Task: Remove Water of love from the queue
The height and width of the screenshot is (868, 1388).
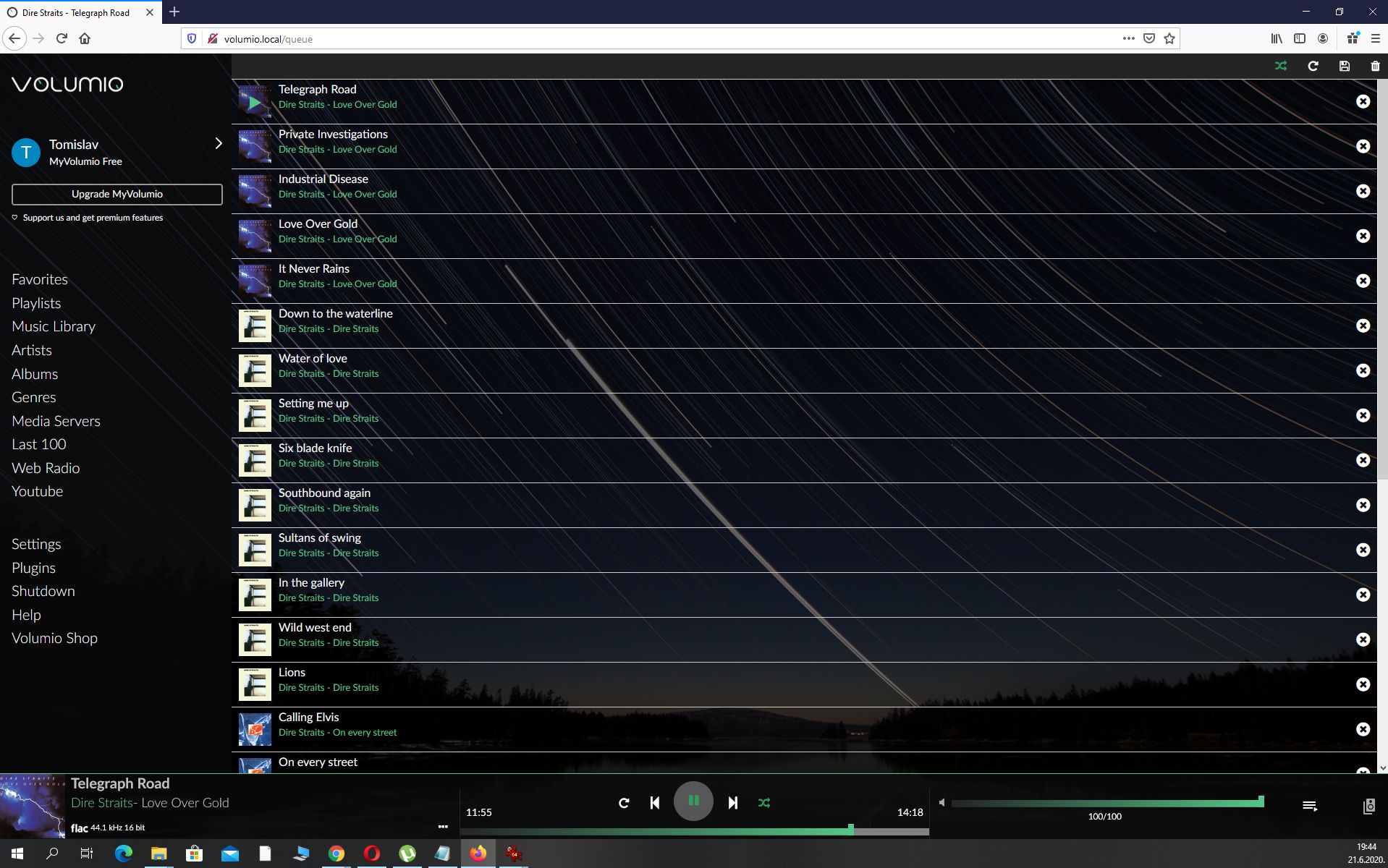Action: (1363, 370)
